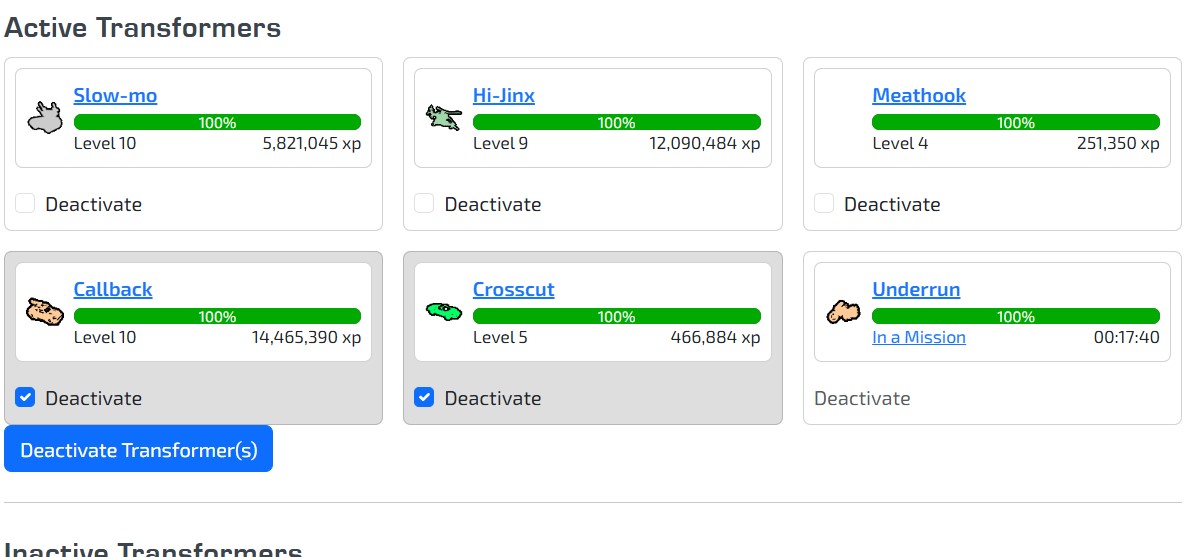1190x557 pixels.
Task: Click Meathook's green health progress bar
Action: click(x=1015, y=123)
